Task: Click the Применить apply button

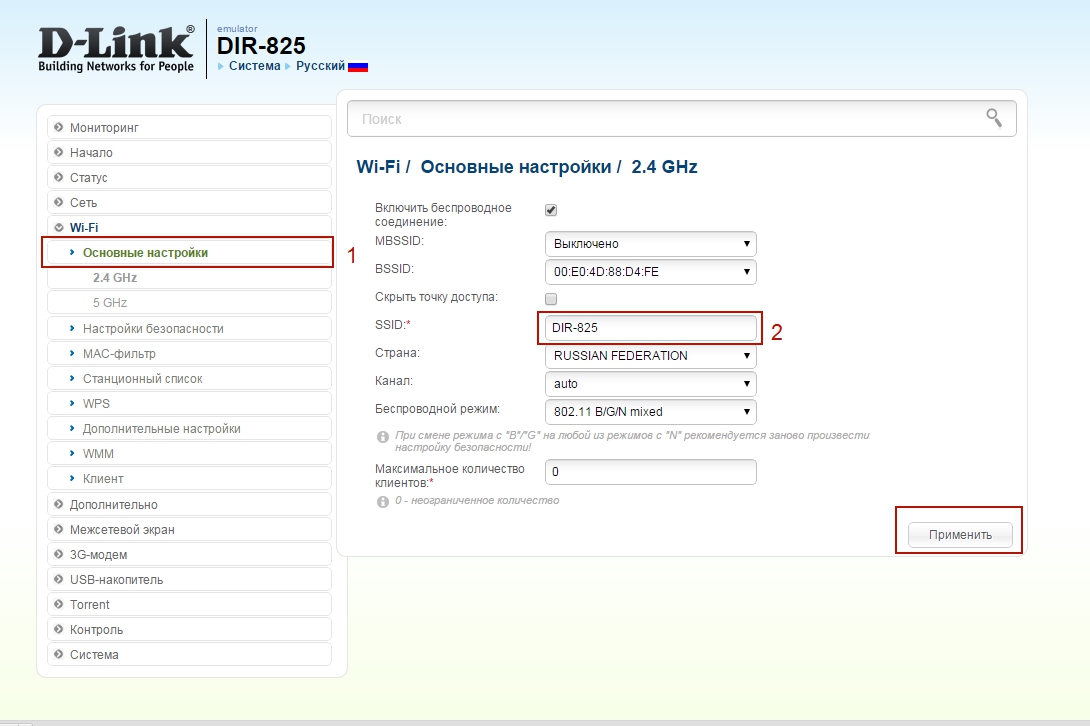Action: pos(960,535)
